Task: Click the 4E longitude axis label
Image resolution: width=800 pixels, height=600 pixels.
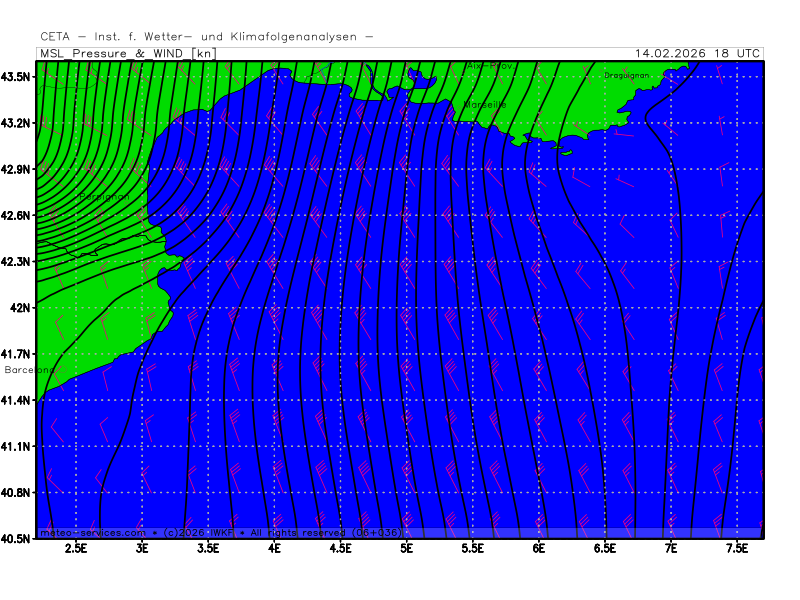Action: 274,548
